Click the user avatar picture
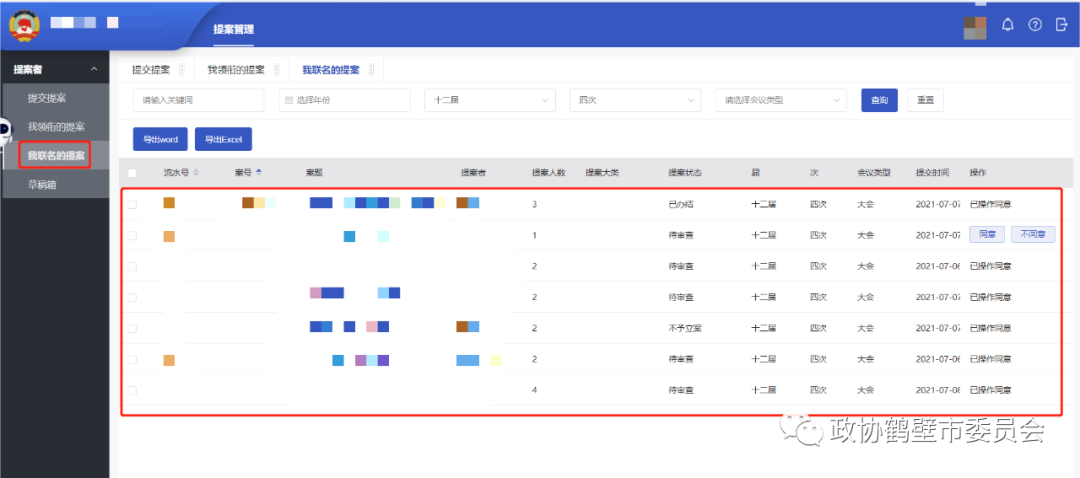 pos(975,28)
